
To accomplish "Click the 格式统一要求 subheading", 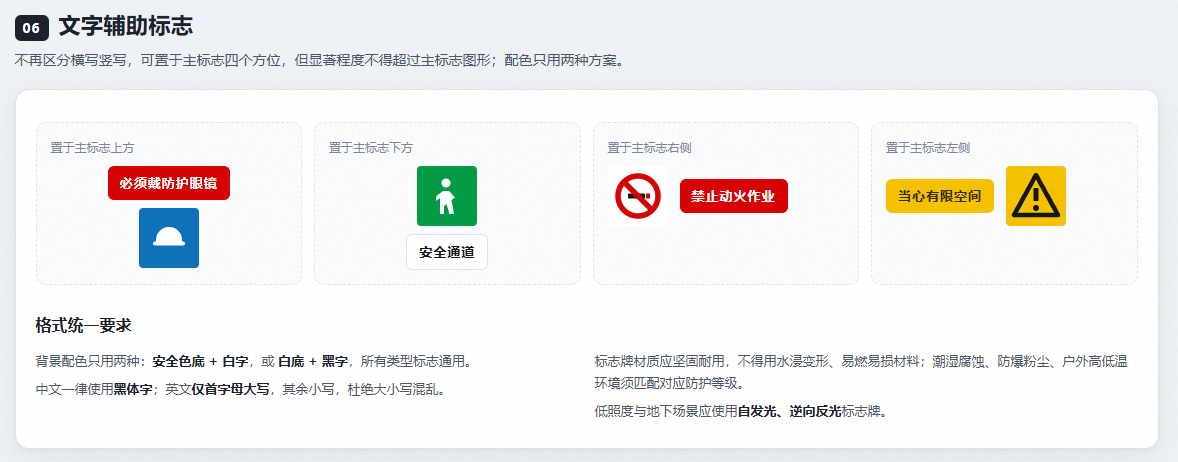I will pyautogui.click(x=84, y=326).
